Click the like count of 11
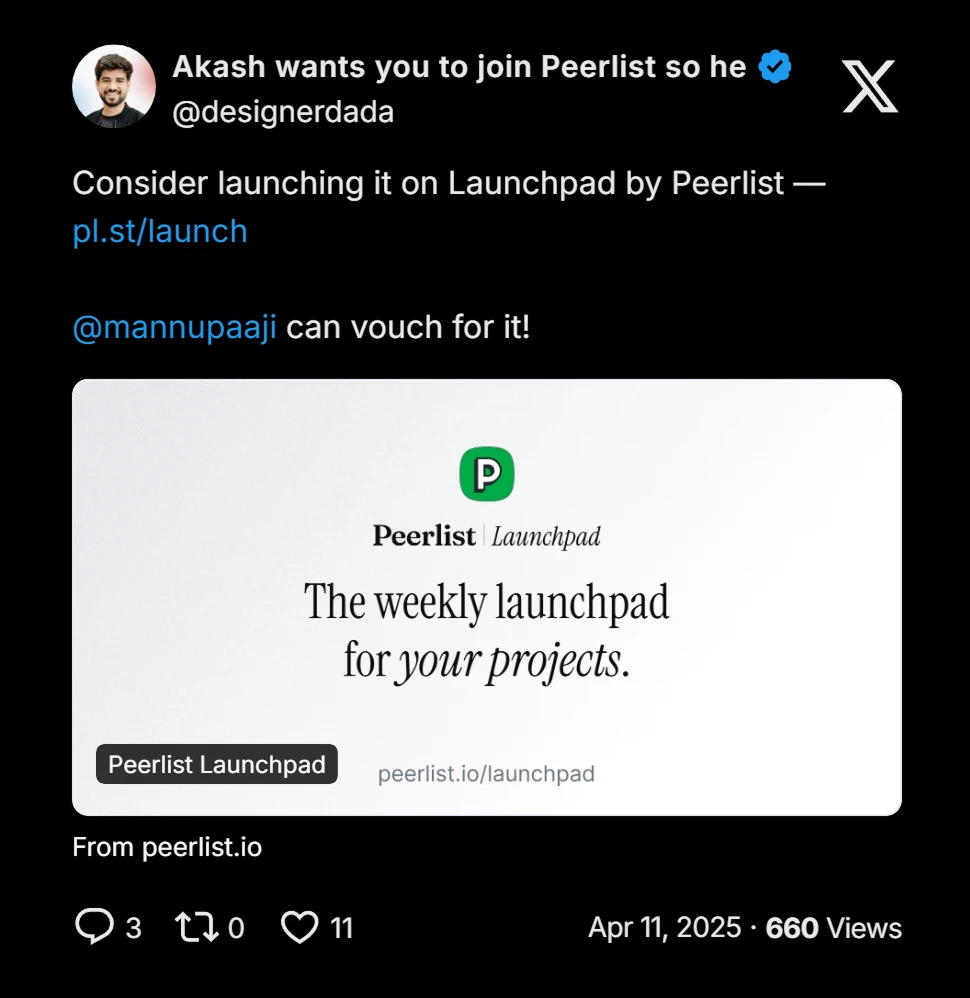 point(342,928)
